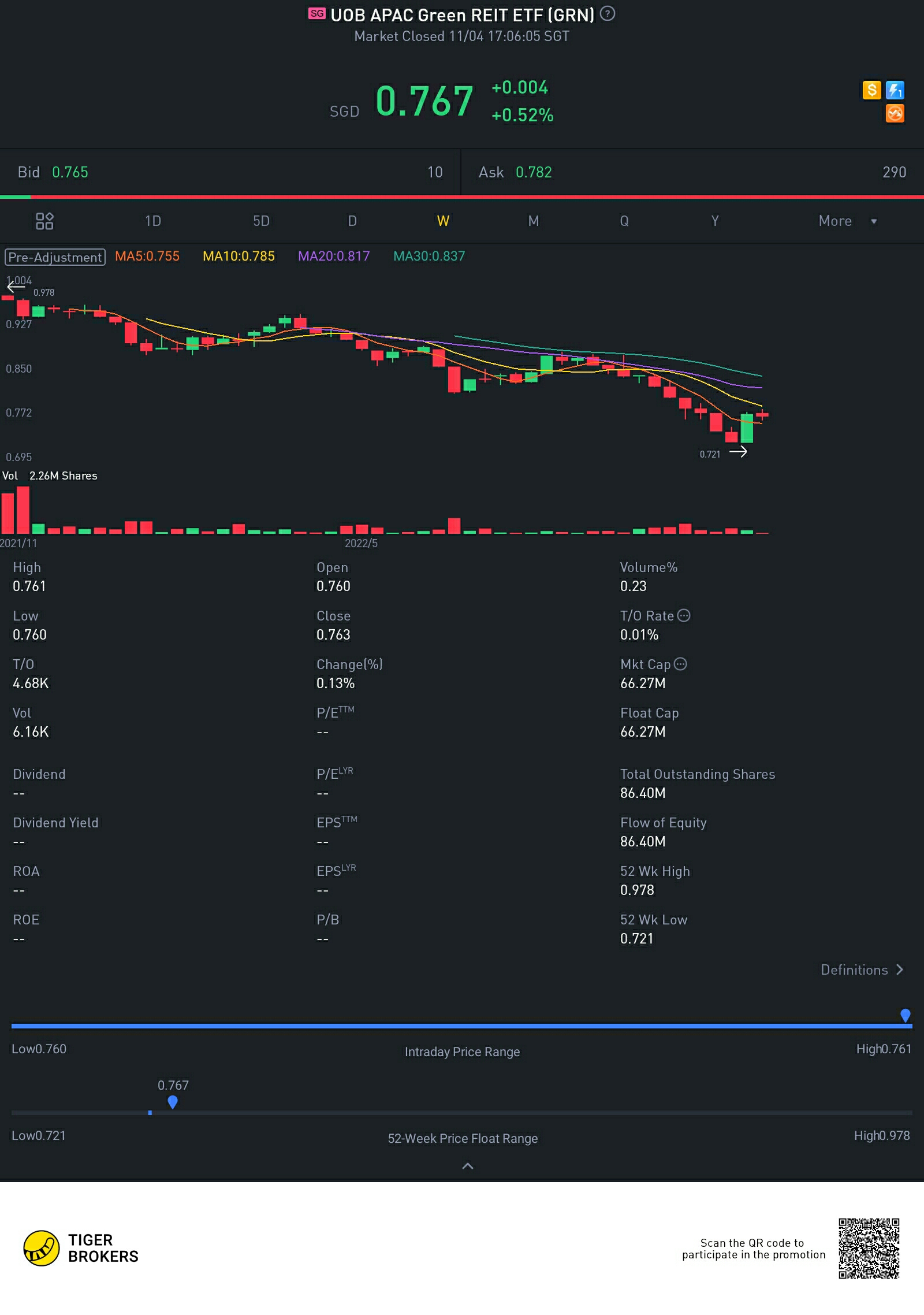The image size is (924, 1315).
Task: Collapse the price range panel with the up chevron
Action: (x=468, y=1166)
